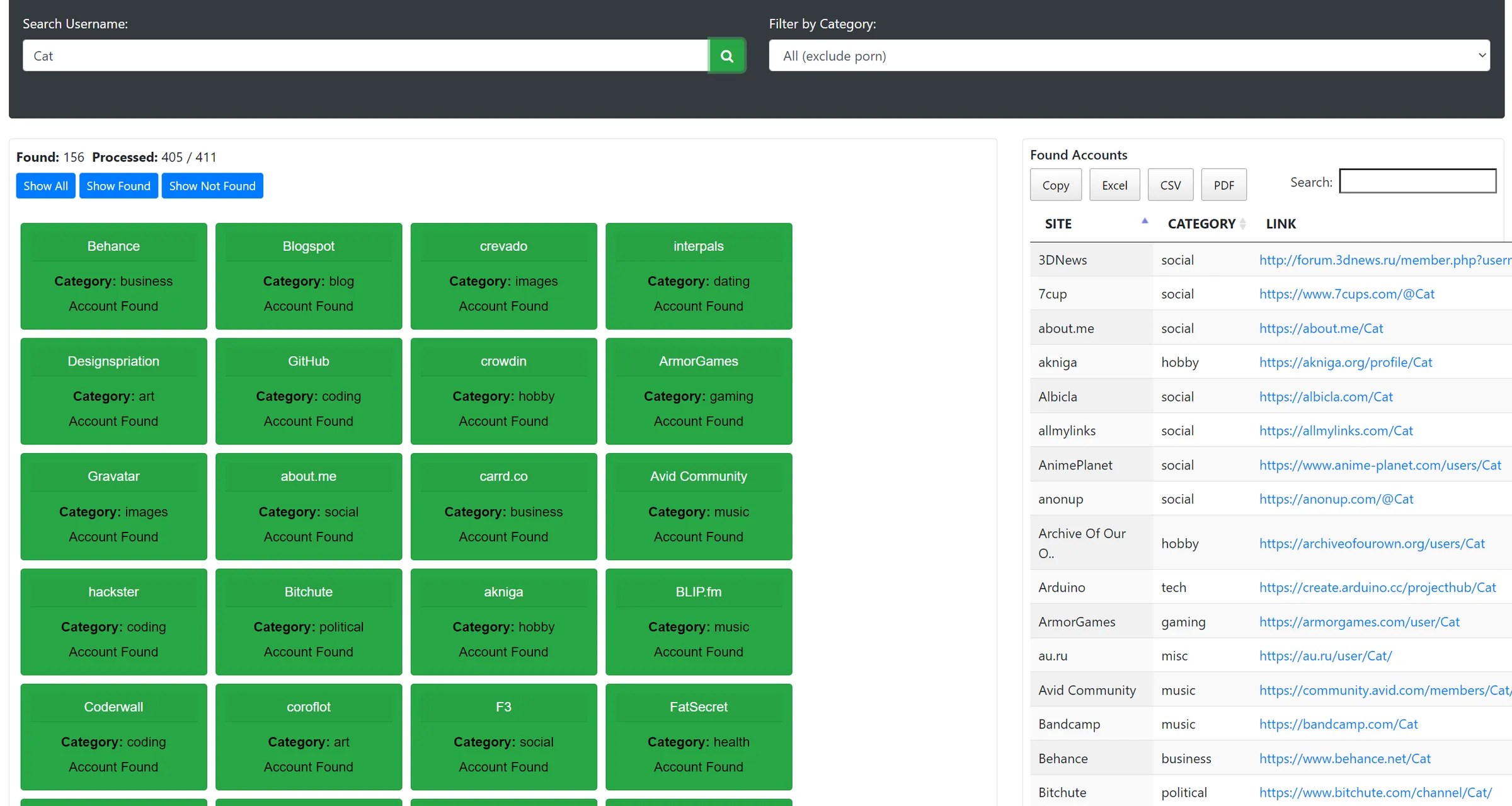Open the allmylinks.com/Cat link

pyautogui.click(x=1336, y=430)
